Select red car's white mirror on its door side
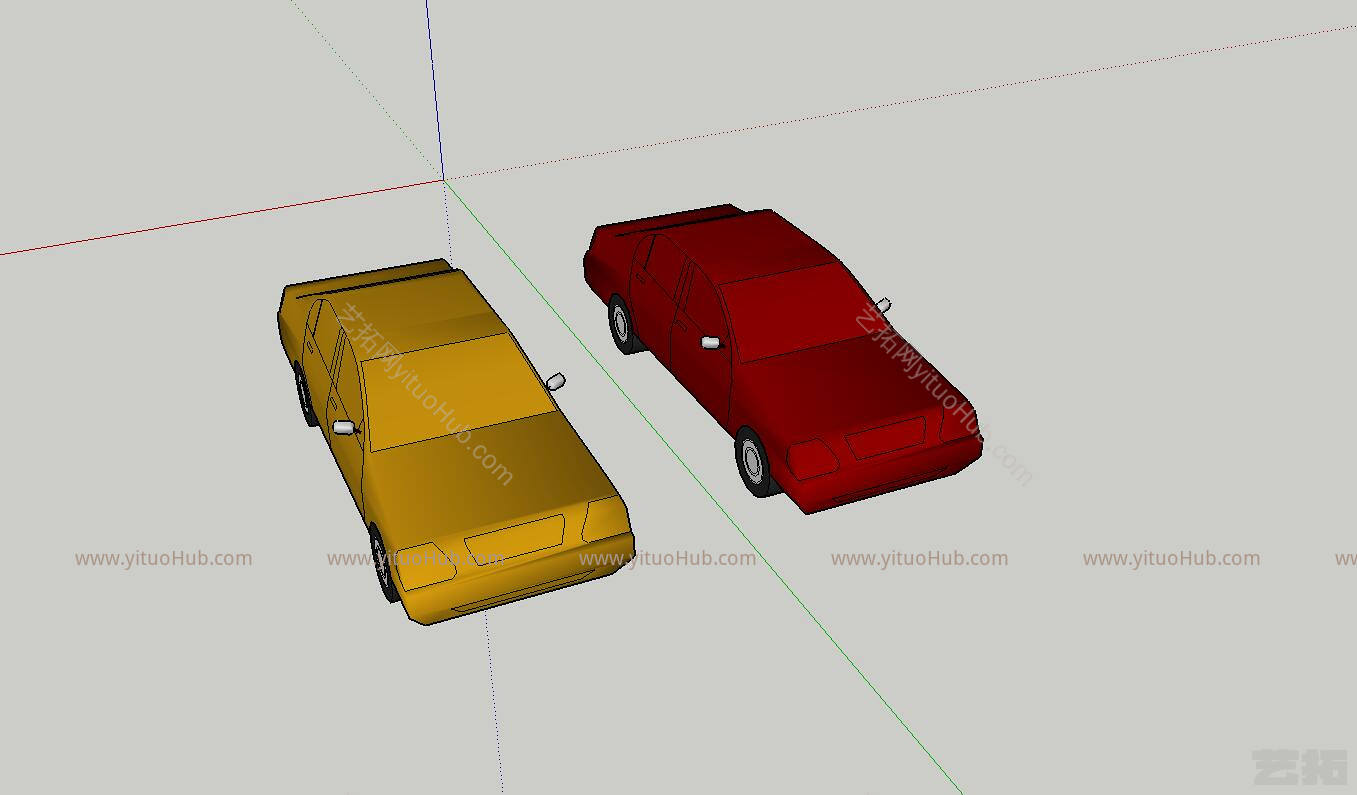This screenshot has width=1357, height=795. coord(710,342)
